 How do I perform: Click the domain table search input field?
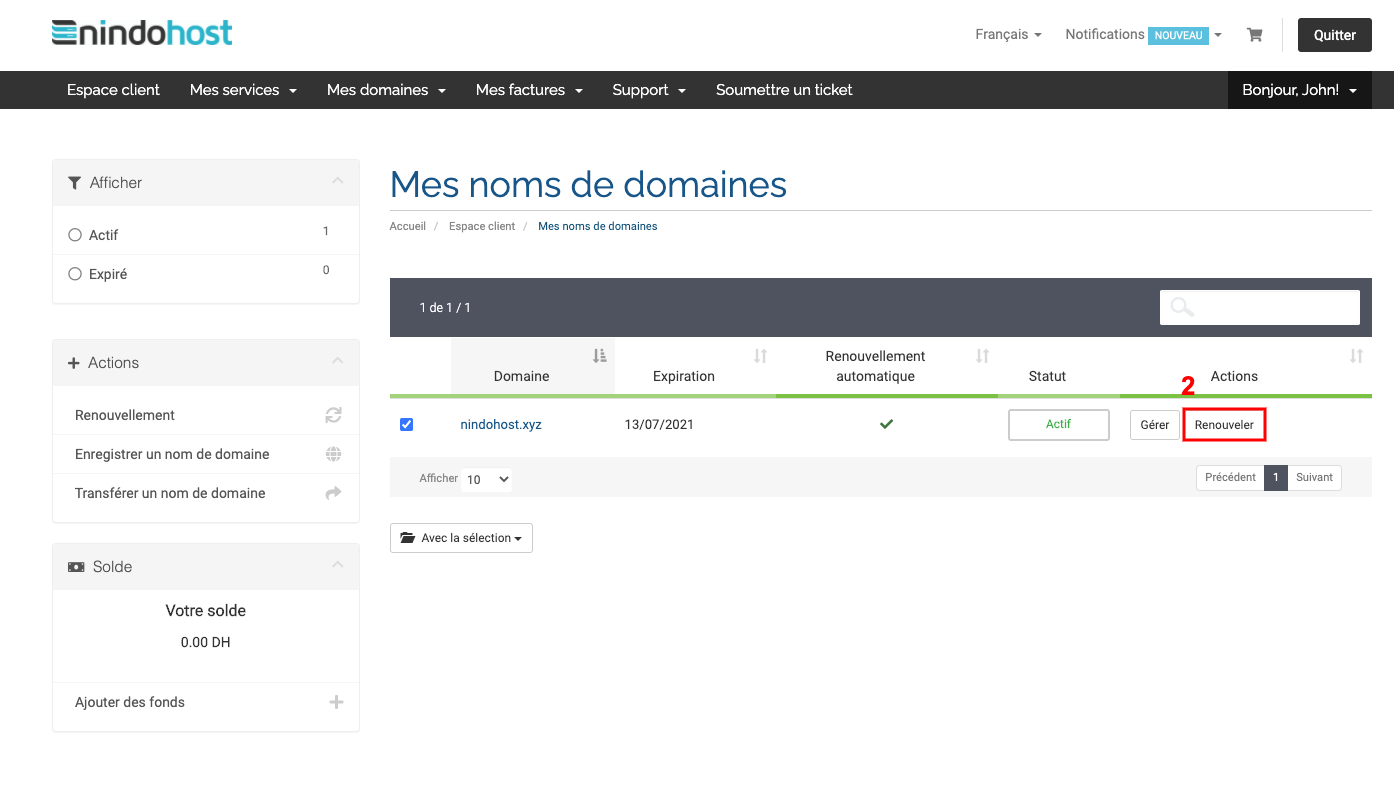coord(1260,307)
